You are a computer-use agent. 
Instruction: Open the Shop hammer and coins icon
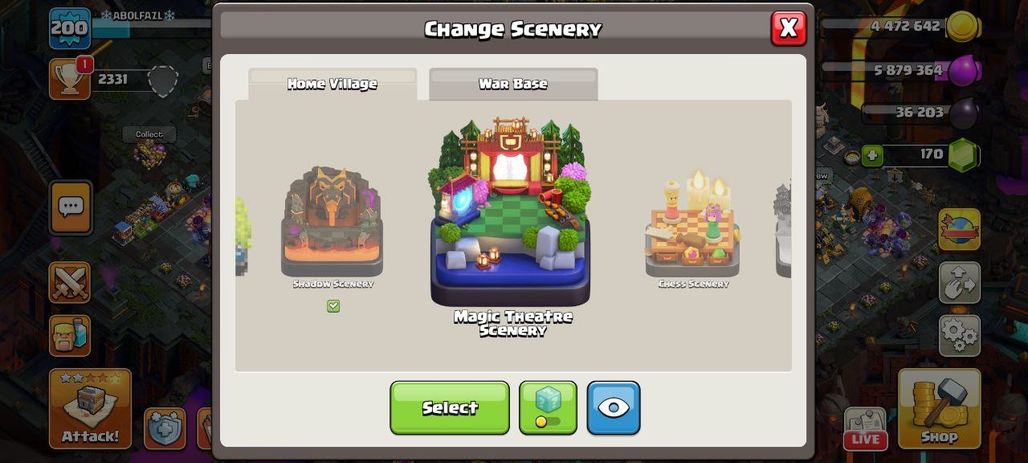939,409
